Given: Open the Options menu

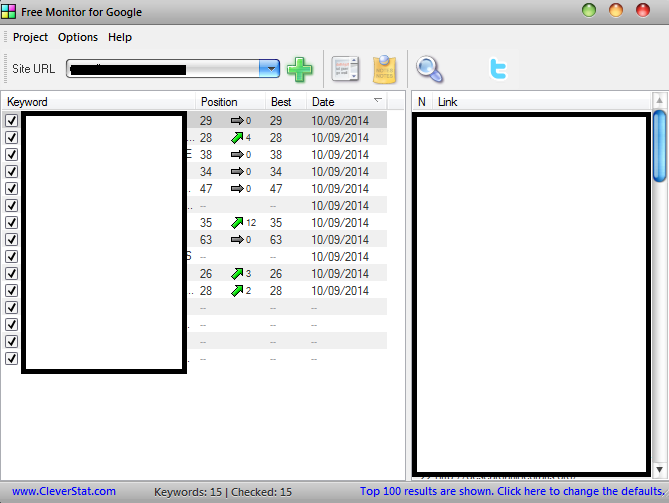Looking at the screenshot, I should pyautogui.click(x=78, y=37).
